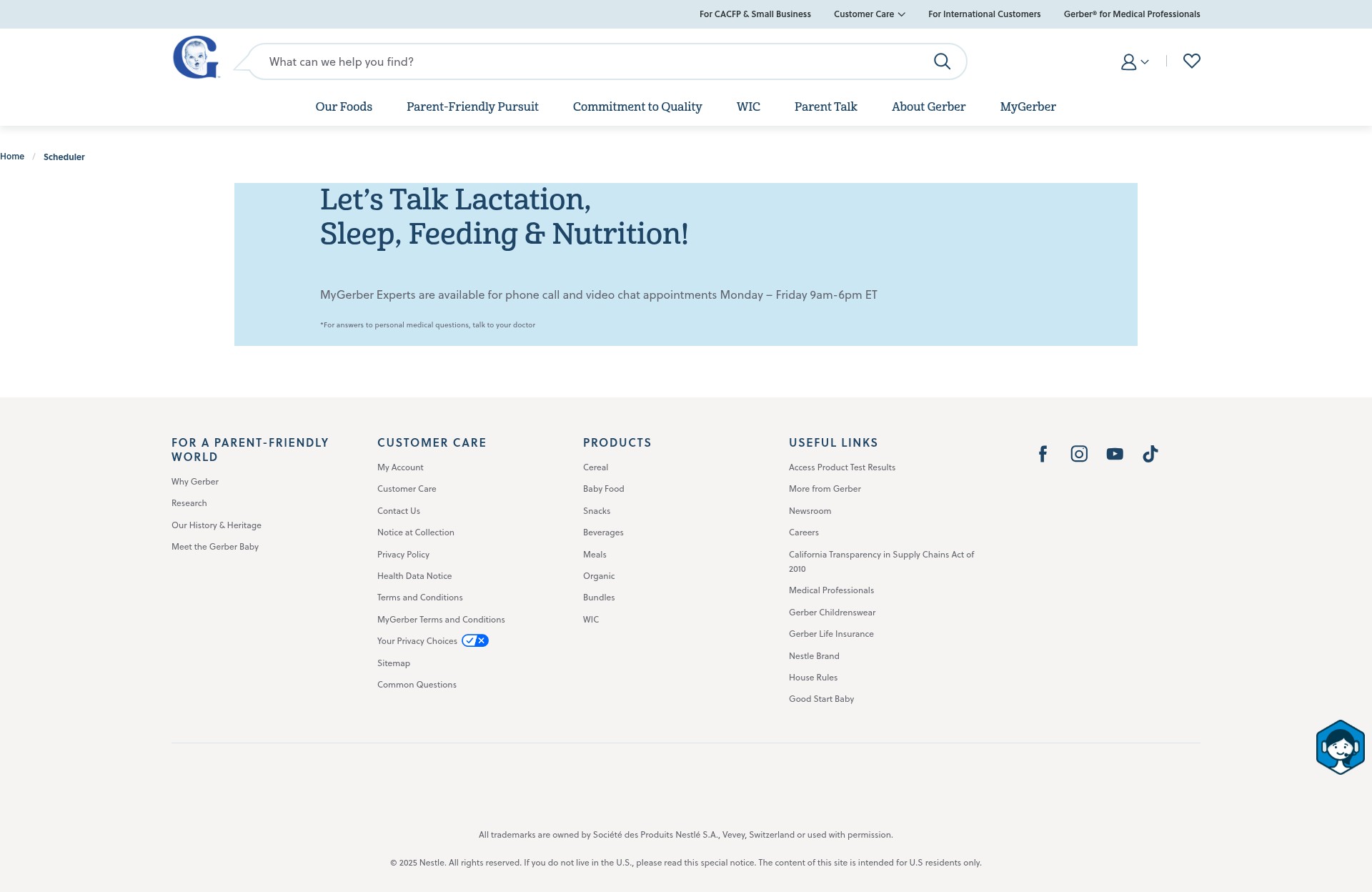
Task: Visit Gerber's Facebook page
Action: tap(1043, 454)
